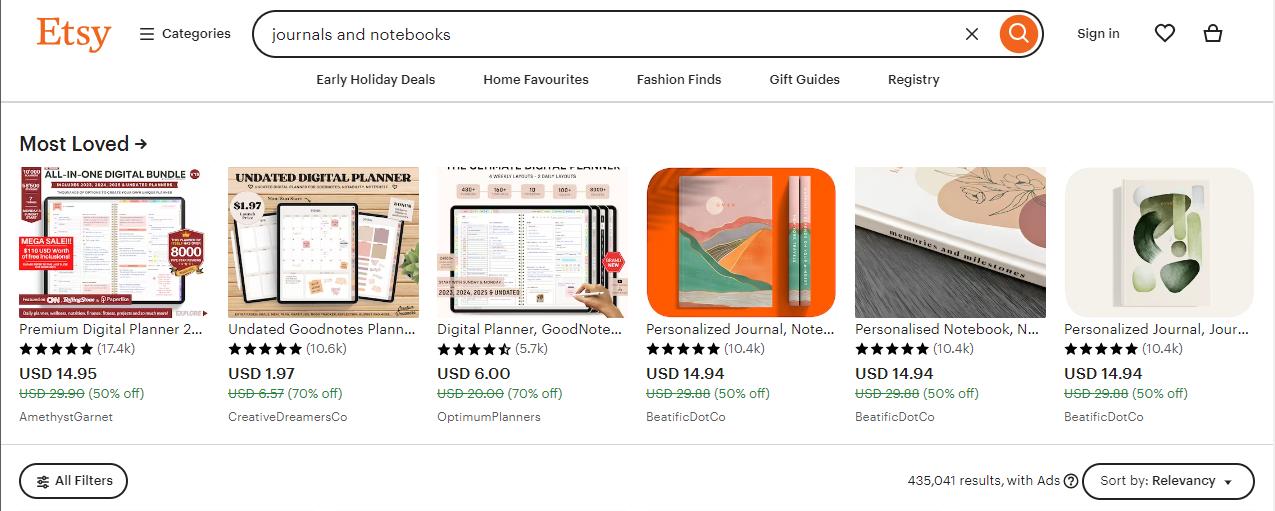Click the Sign in button
This screenshot has height=511, width=1275.
click(1098, 34)
